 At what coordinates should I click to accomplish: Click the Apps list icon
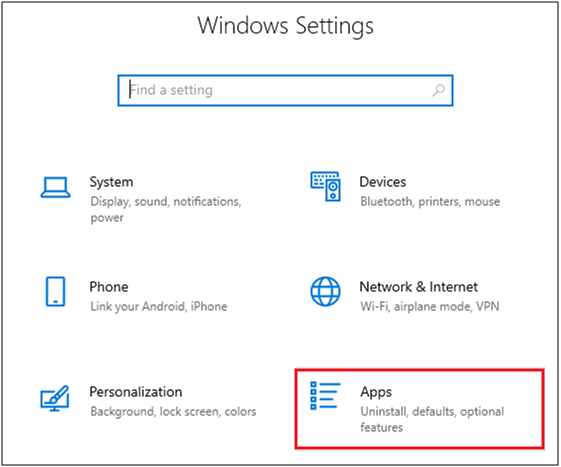(x=325, y=396)
